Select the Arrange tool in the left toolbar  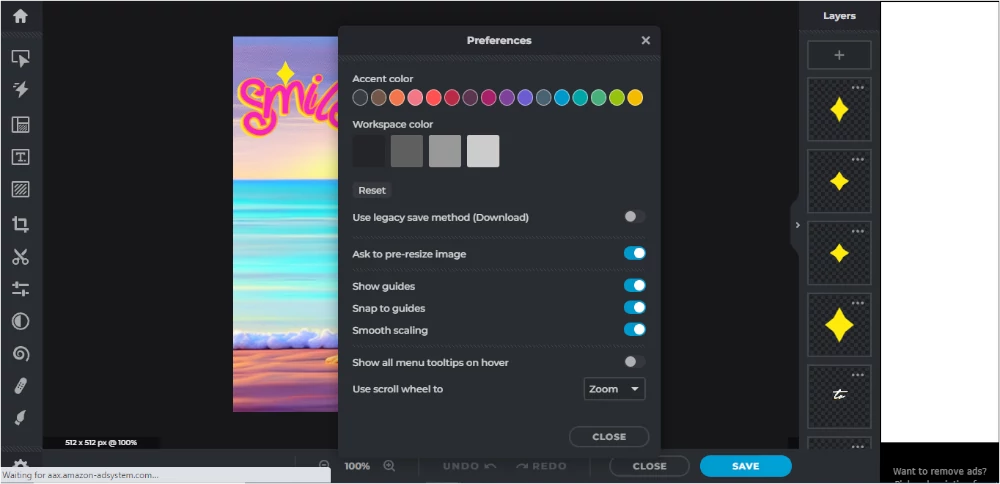click(x=20, y=58)
